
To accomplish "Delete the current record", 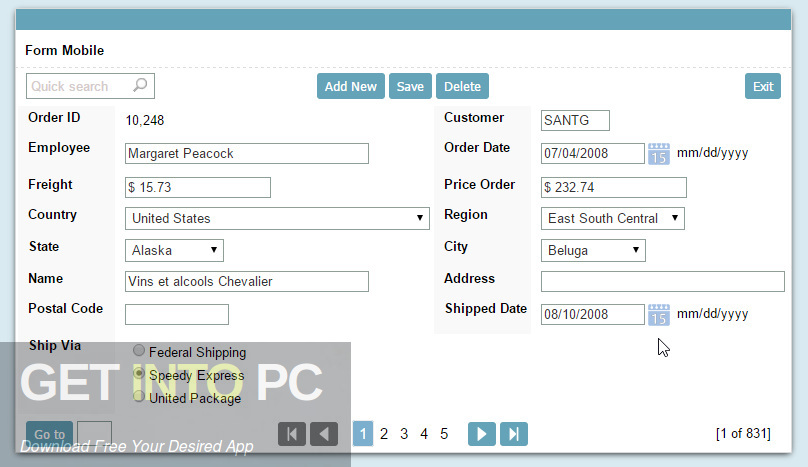I will (x=462, y=86).
